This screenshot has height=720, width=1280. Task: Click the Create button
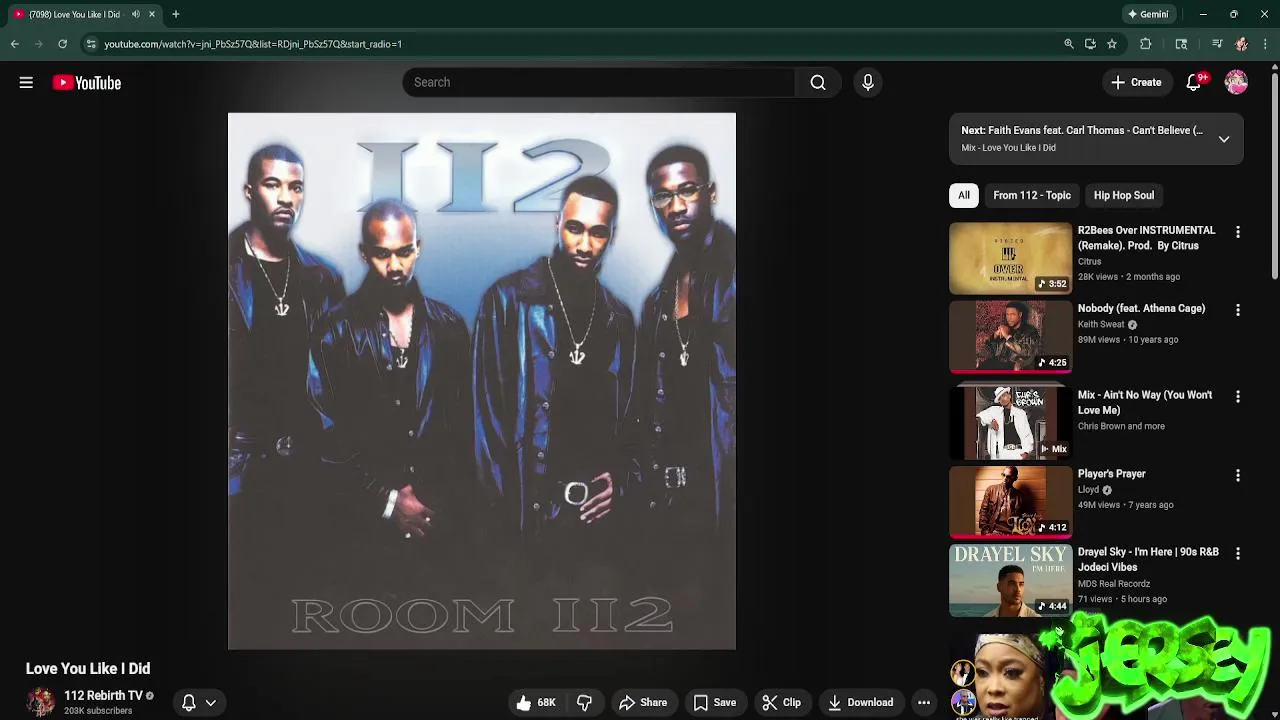tap(1136, 83)
